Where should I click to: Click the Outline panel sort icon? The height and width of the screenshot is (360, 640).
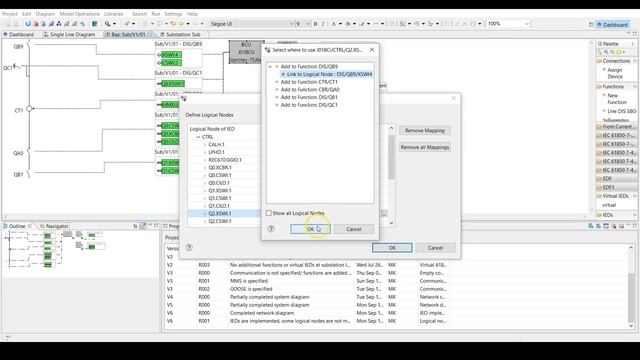pos(135,226)
